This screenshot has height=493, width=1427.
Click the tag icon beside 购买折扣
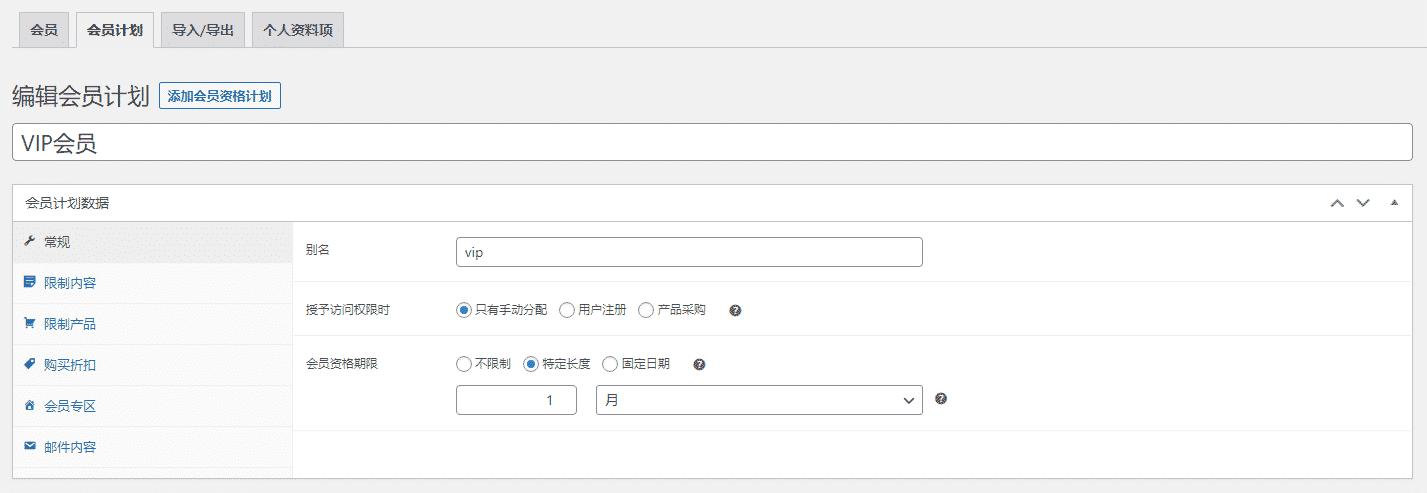click(x=30, y=364)
